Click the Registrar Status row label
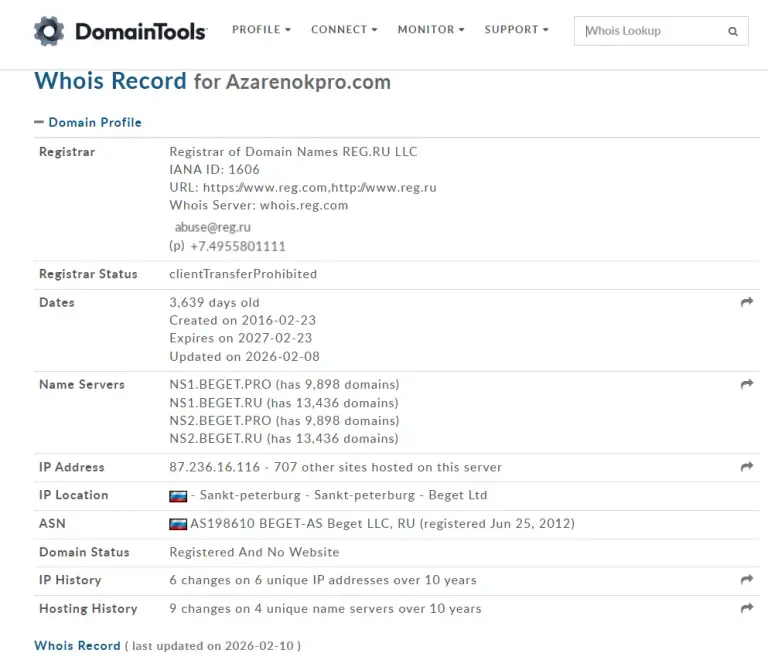 pos(88,274)
